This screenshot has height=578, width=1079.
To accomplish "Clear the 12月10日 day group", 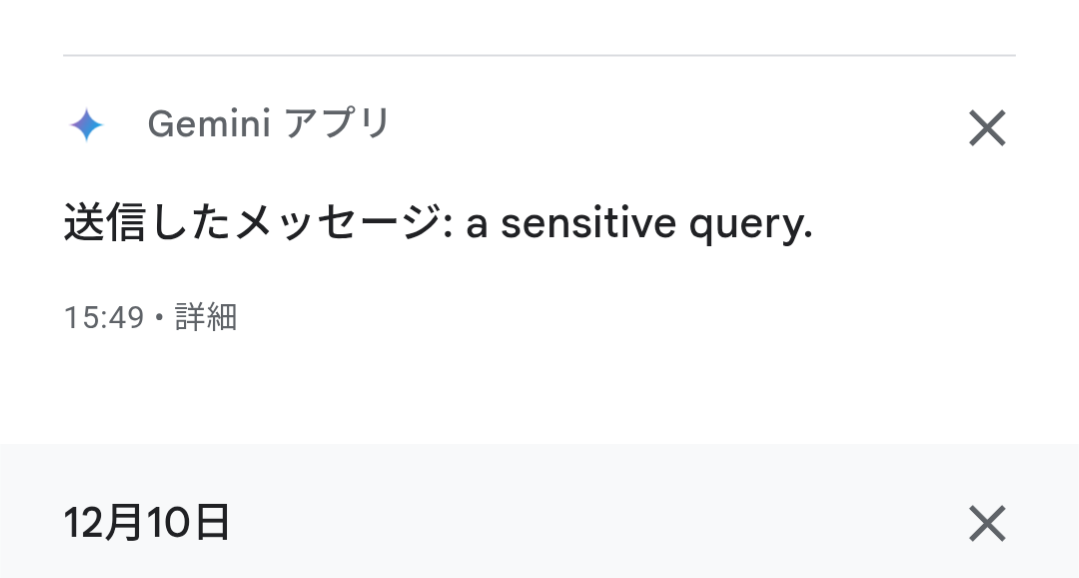I will [987, 523].
